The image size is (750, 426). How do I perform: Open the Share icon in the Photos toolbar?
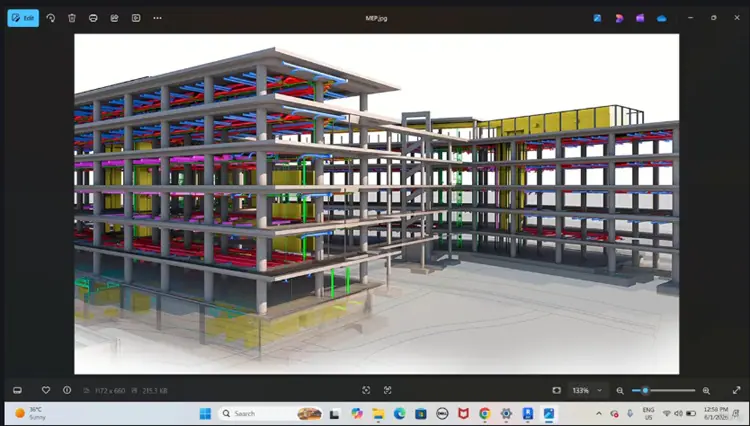[x=114, y=18]
